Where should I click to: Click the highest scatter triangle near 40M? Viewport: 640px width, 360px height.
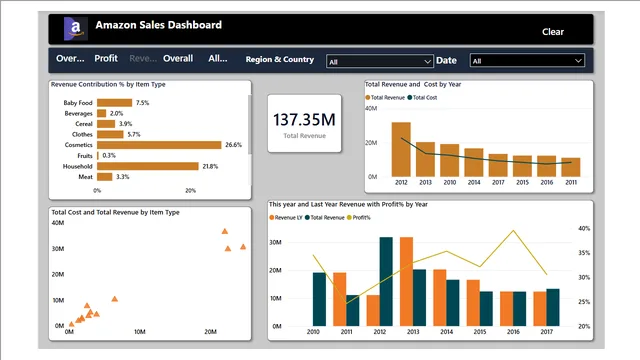click(x=224, y=231)
